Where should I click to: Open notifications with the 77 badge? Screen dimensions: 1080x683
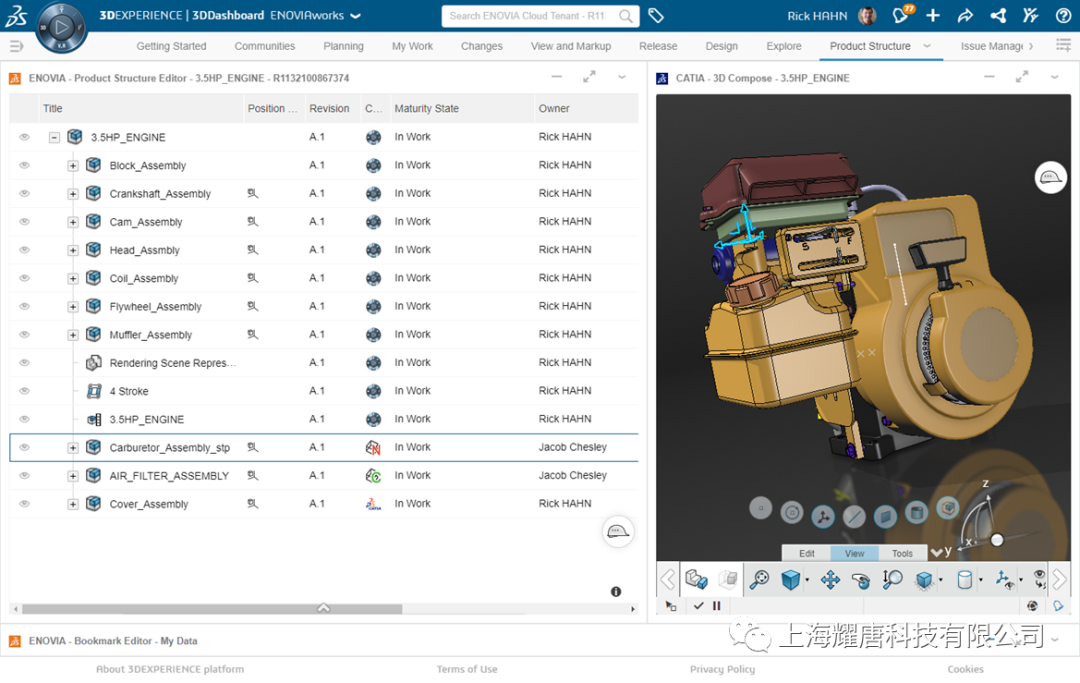901,14
